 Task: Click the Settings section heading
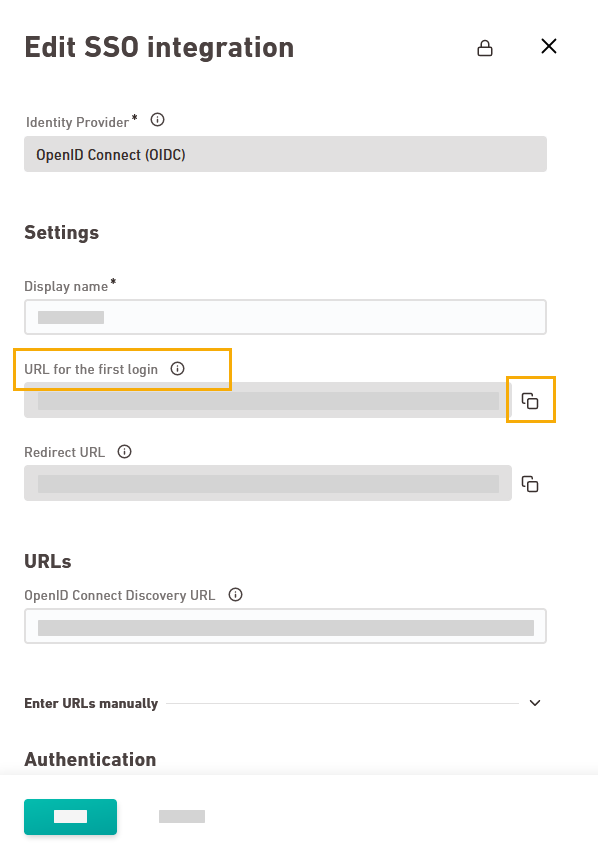click(62, 233)
